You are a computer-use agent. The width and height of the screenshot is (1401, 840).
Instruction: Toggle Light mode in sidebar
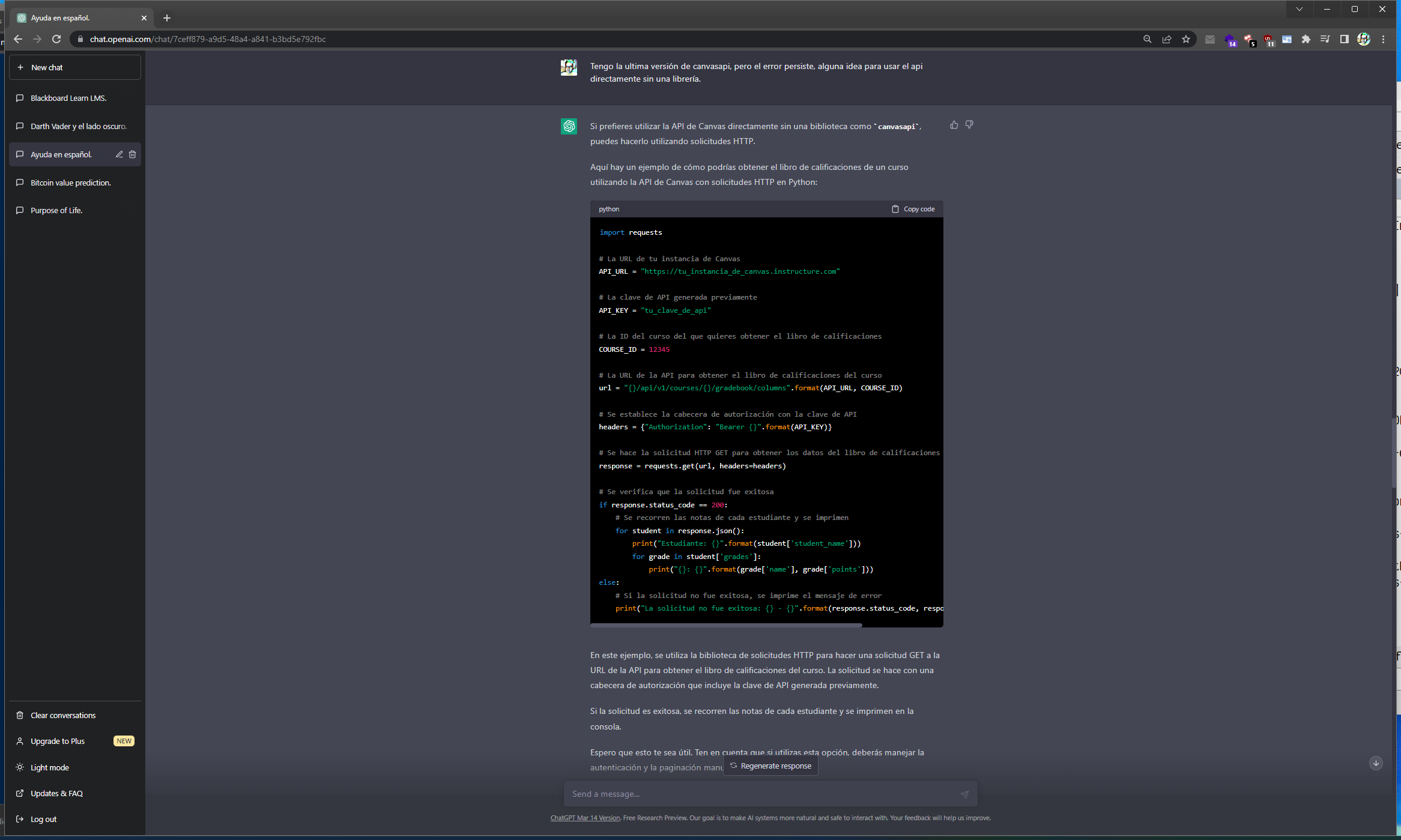coord(49,767)
